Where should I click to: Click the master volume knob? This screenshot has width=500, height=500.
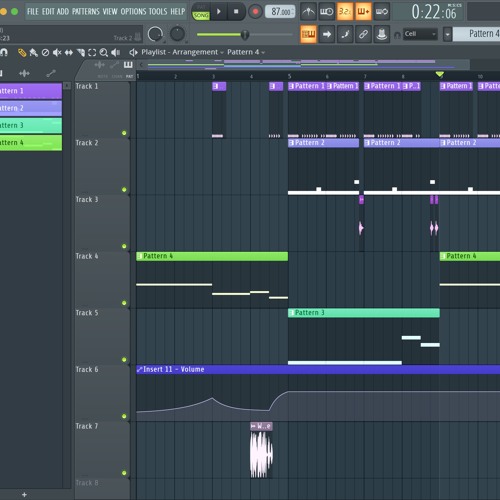click(x=155, y=34)
